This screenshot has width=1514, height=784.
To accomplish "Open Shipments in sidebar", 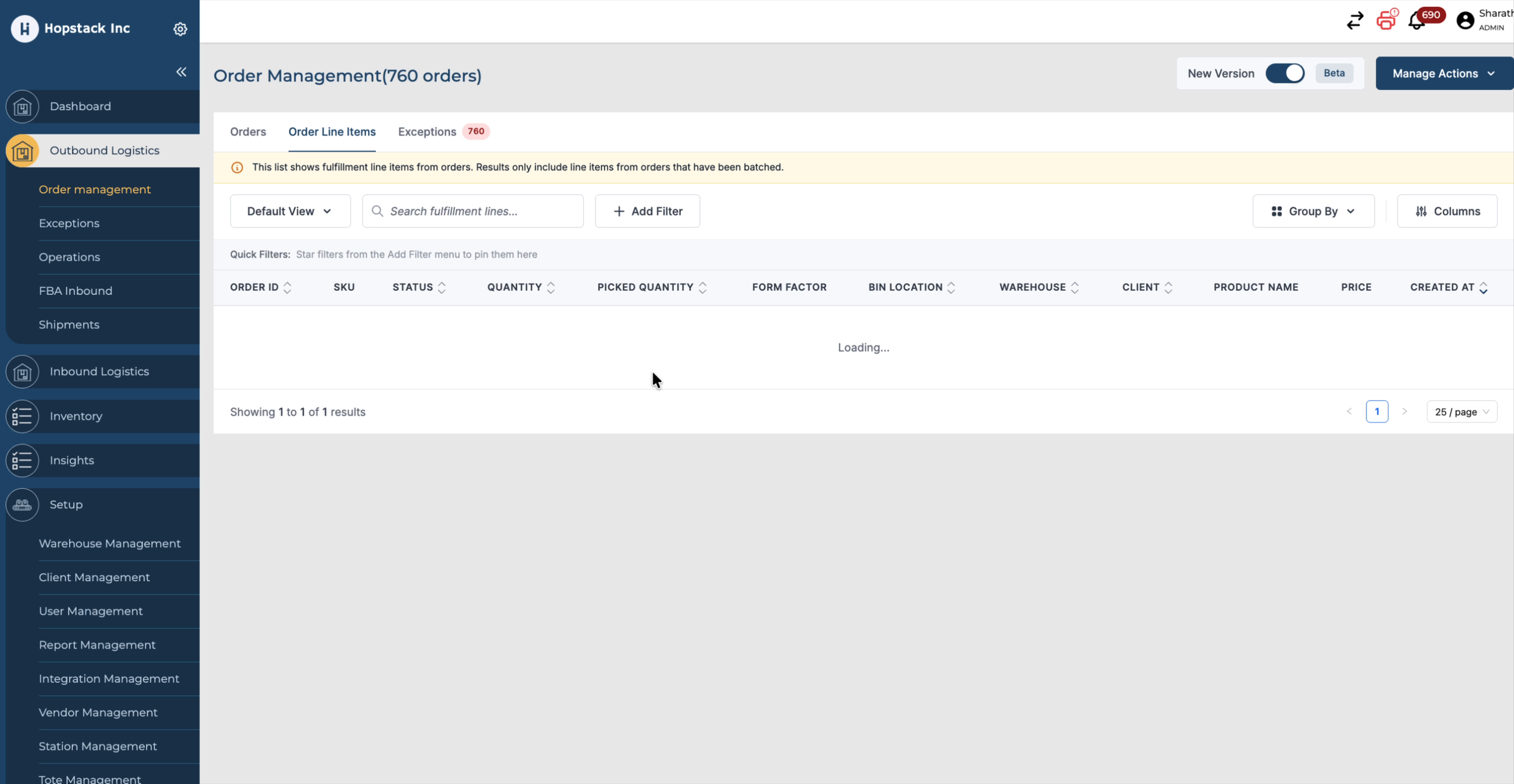I will 69,324.
